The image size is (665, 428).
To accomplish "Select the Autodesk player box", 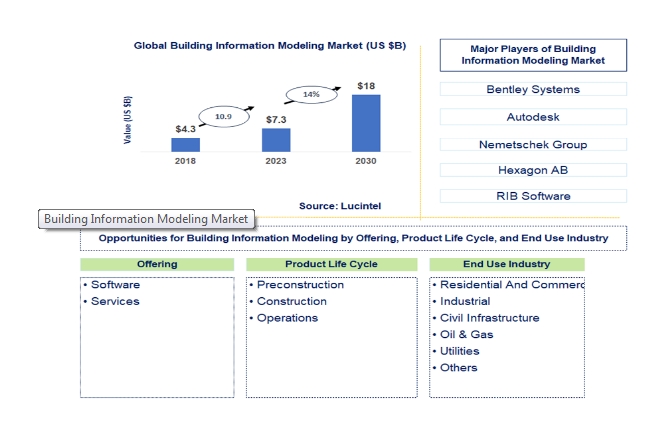I will [x=533, y=117].
